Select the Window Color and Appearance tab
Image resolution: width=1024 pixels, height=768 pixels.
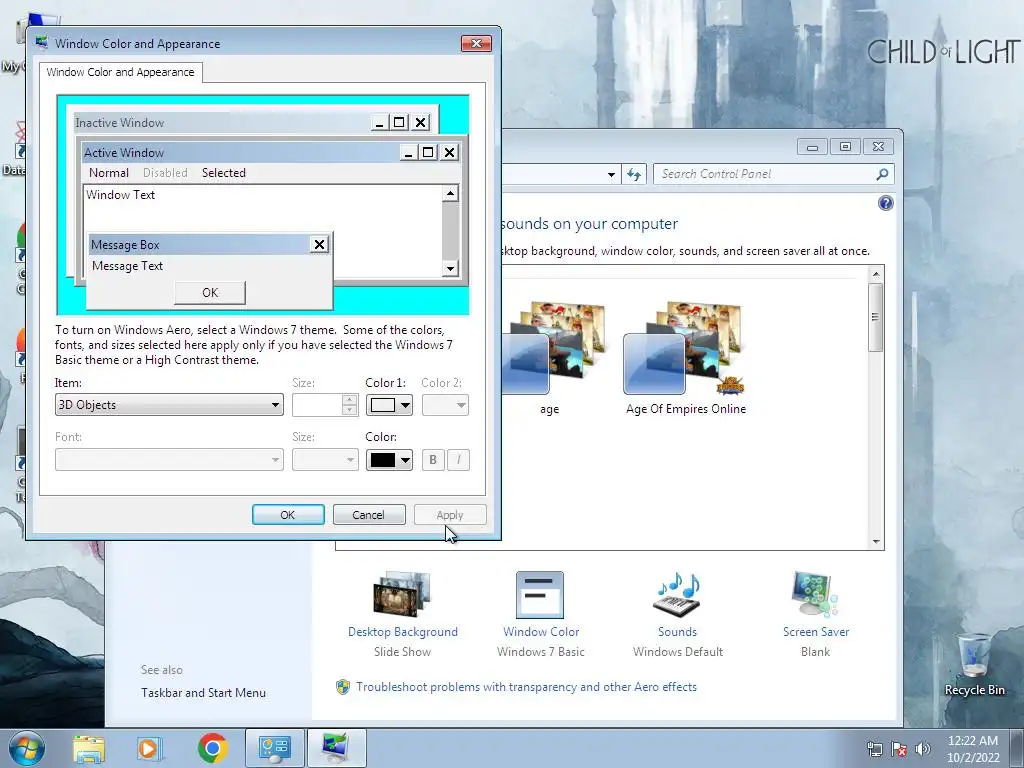[x=120, y=72]
